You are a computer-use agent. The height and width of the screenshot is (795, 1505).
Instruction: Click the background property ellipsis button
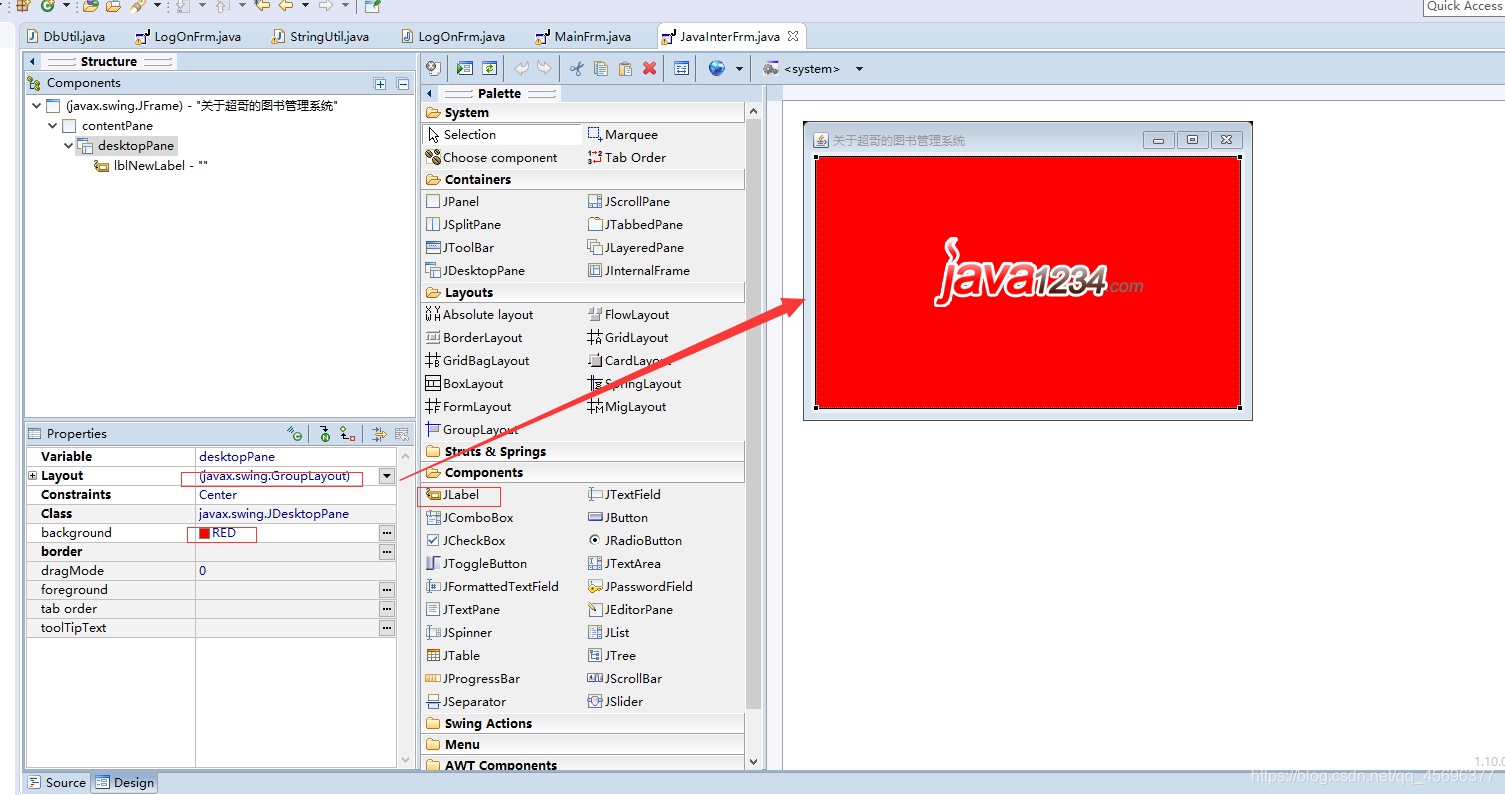tap(386, 532)
